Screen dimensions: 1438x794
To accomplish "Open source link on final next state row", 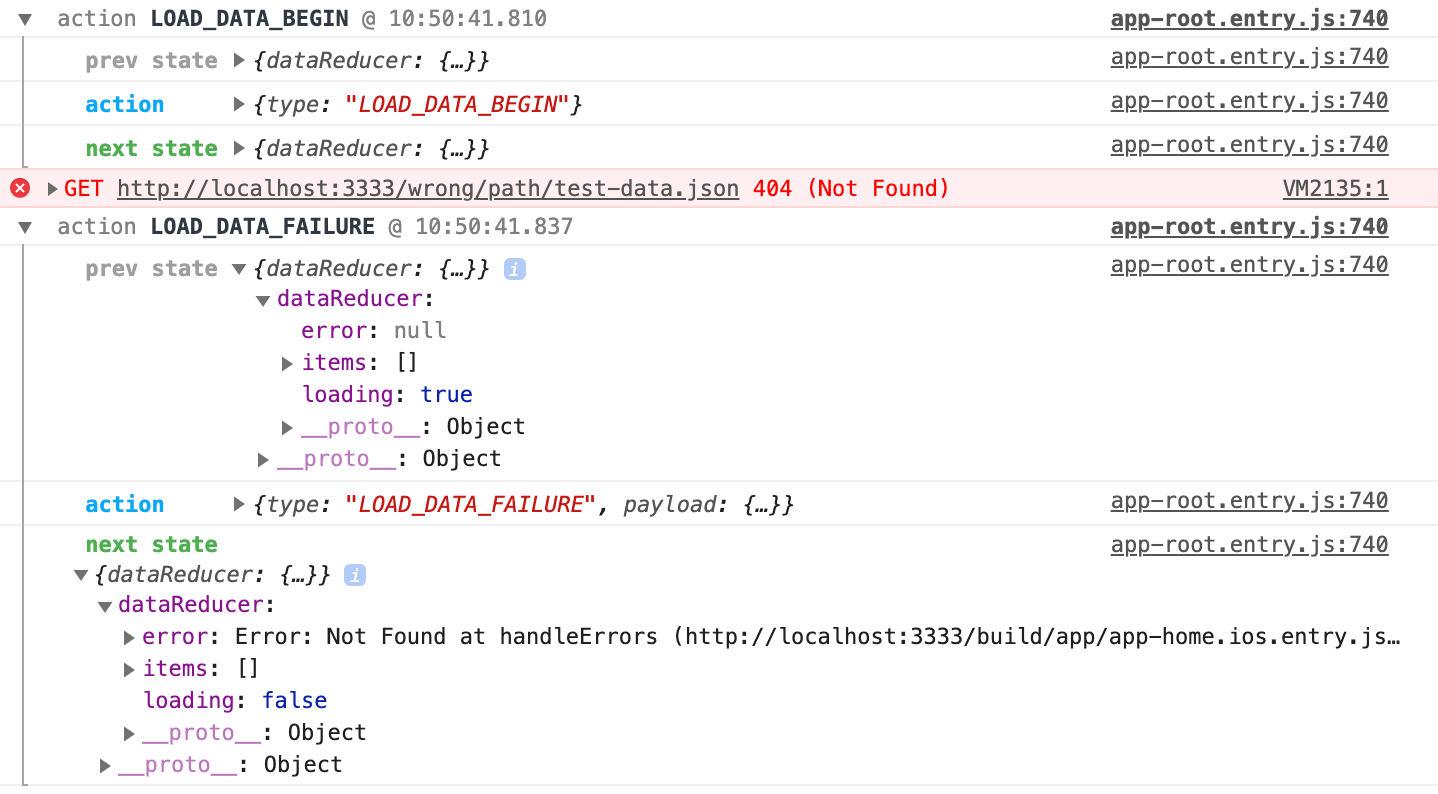I will coord(1249,544).
